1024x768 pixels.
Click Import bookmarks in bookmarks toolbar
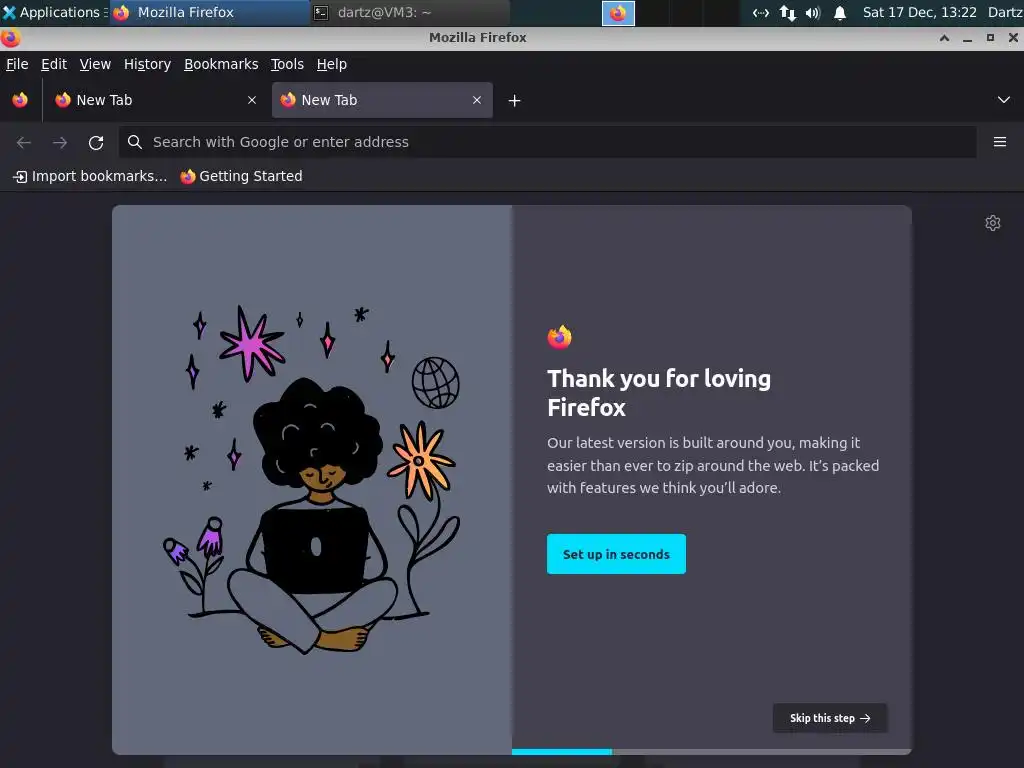(x=90, y=176)
